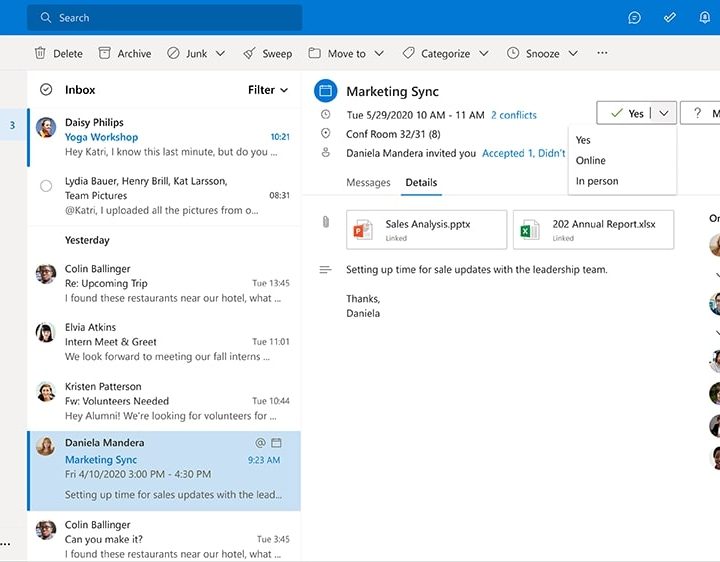Image resolution: width=720 pixels, height=562 pixels.
Task: Click the Yesterday group header
Action: click(x=87, y=240)
